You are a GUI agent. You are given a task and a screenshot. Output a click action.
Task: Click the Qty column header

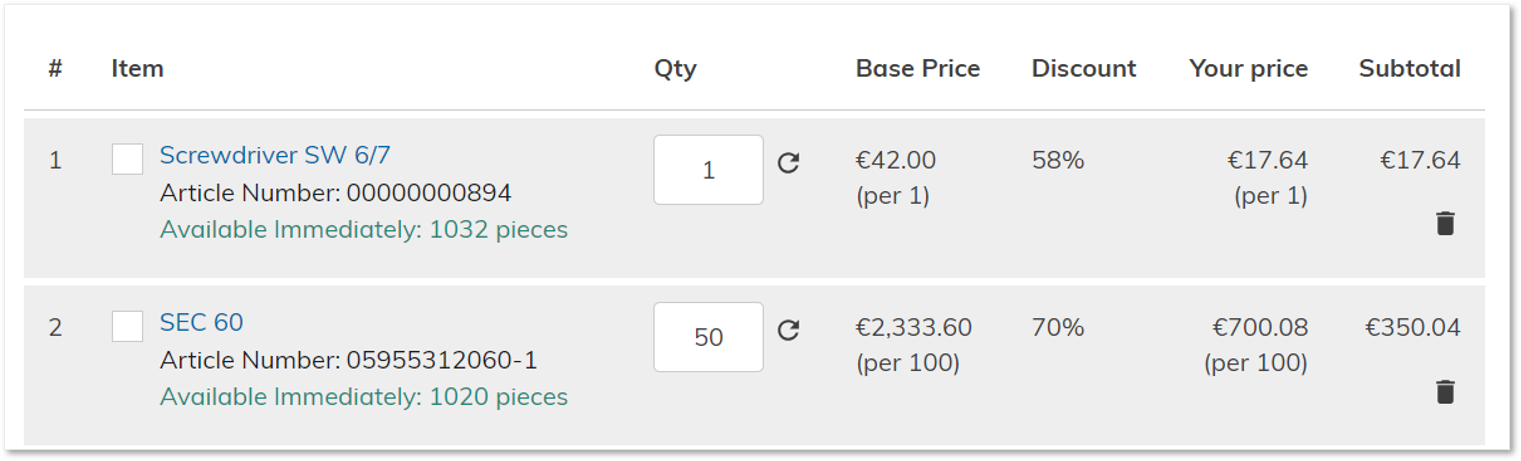[675, 69]
